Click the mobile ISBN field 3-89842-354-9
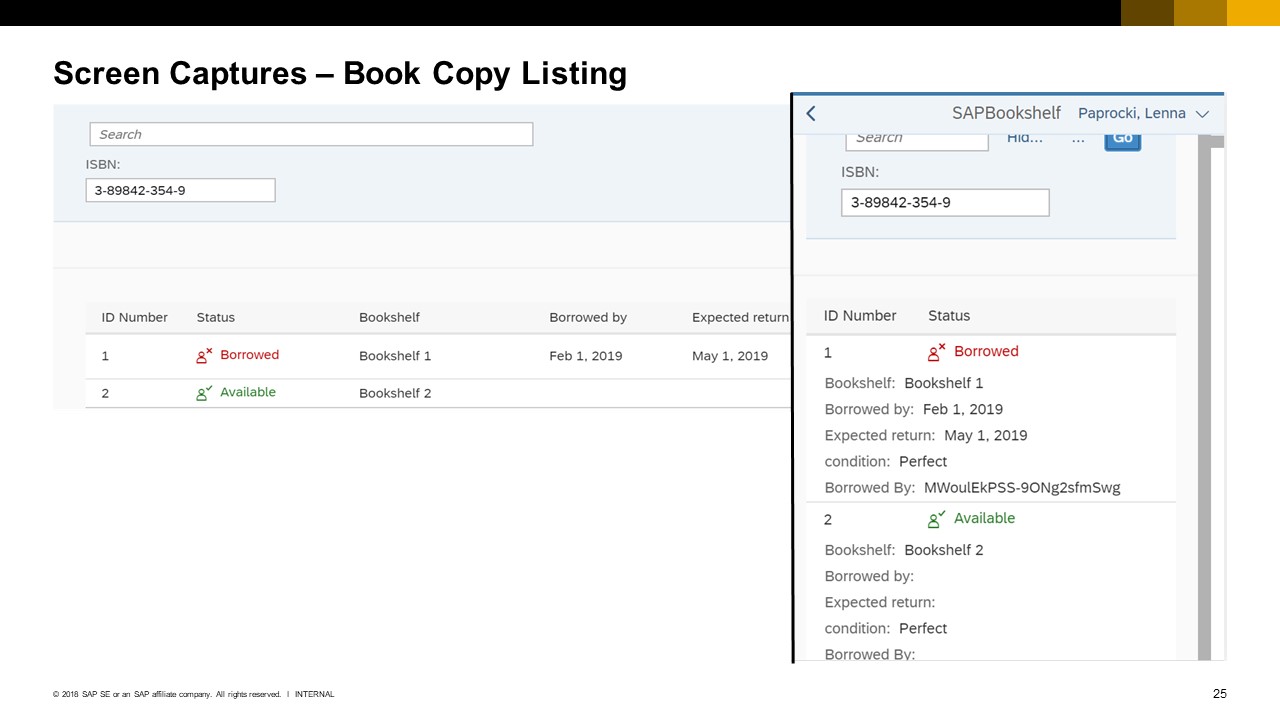Viewport: 1280px width, 720px height. [945, 202]
